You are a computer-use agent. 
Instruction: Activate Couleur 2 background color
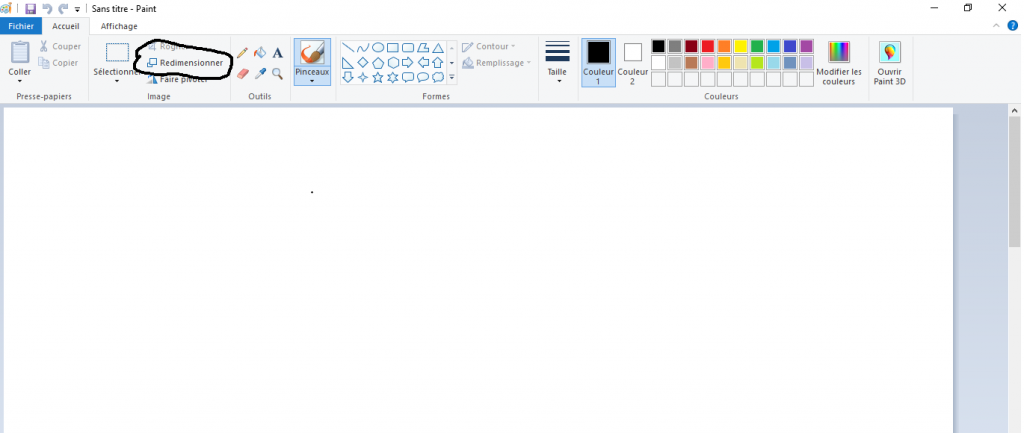pos(632,63)
